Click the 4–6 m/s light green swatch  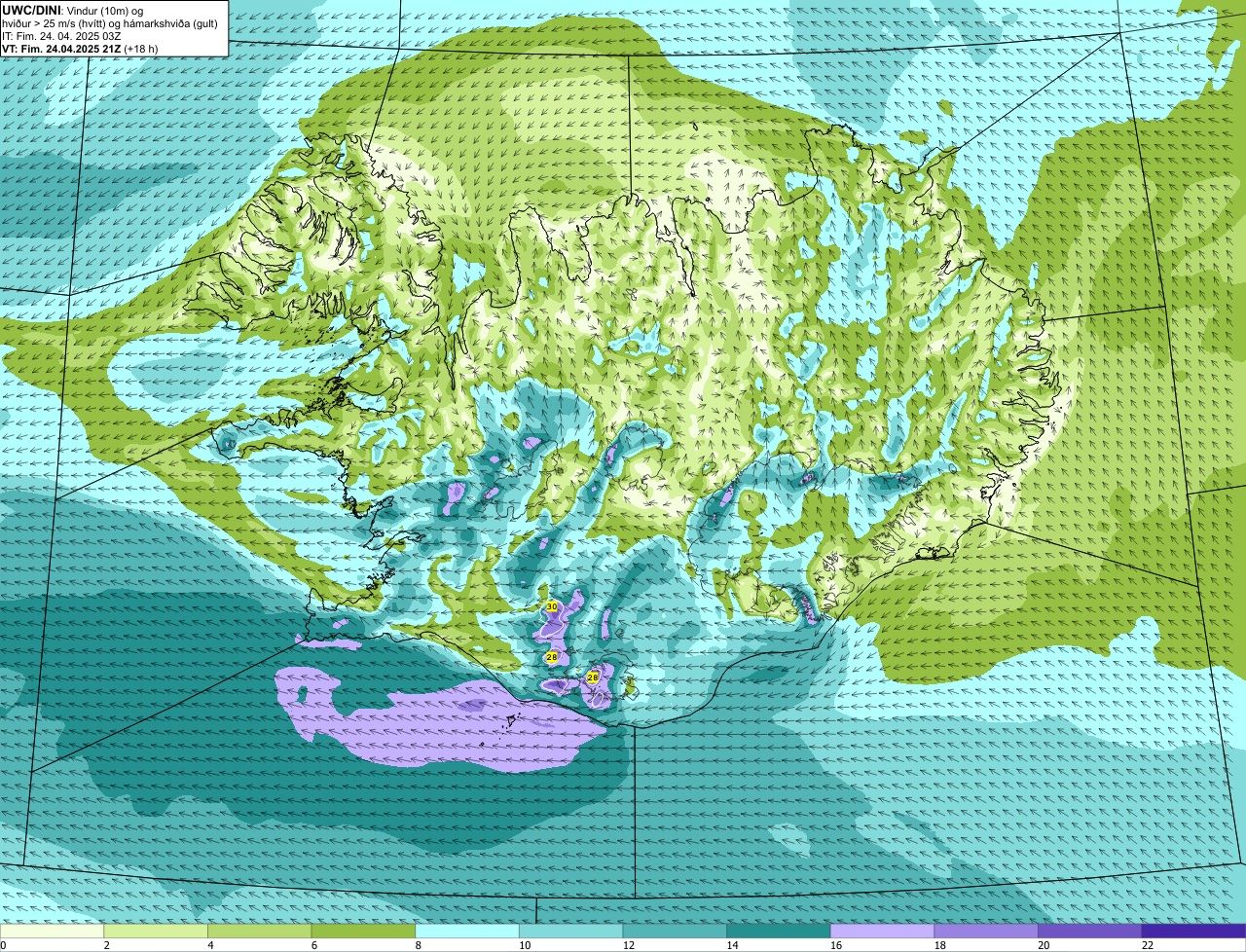click(x=260, y=932)
